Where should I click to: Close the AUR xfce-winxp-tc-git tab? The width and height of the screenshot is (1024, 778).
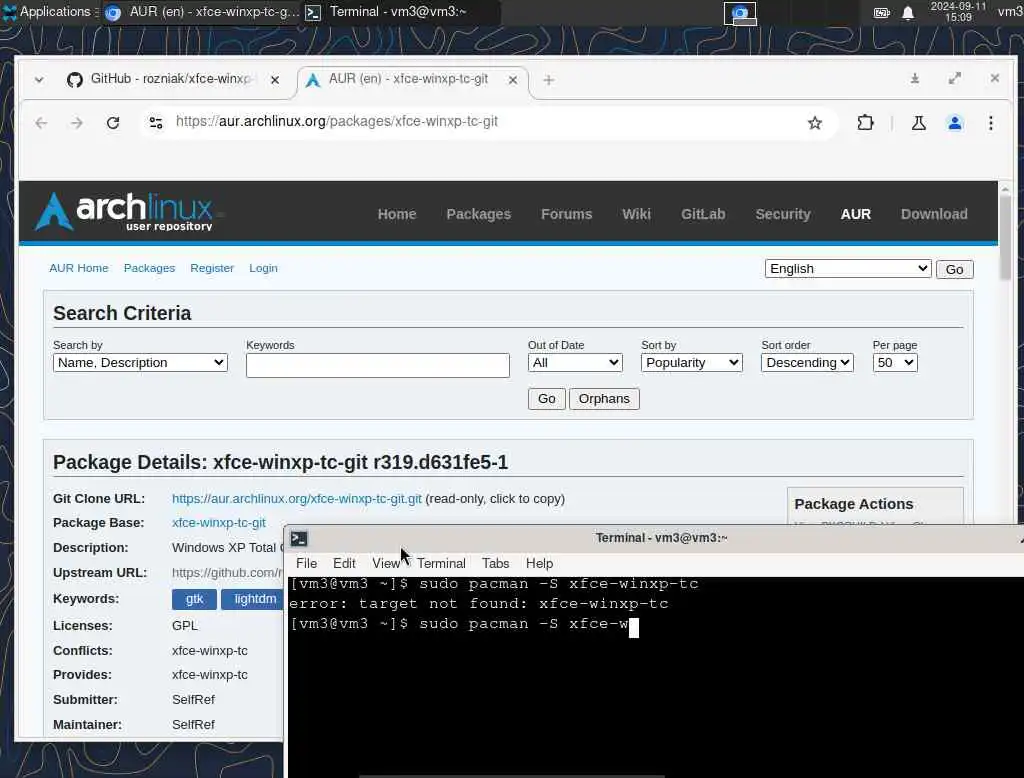pyautogui.click(x=513, y=80)
